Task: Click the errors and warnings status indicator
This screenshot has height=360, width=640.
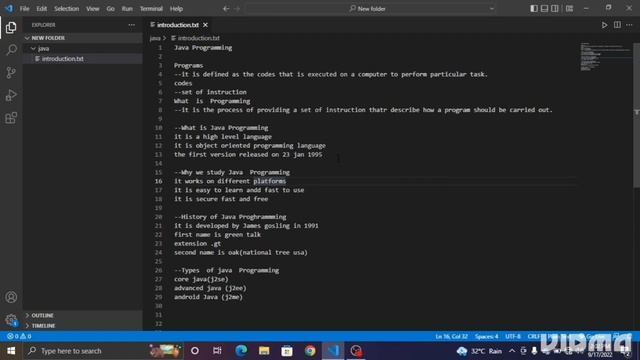Action: point(19,336)
